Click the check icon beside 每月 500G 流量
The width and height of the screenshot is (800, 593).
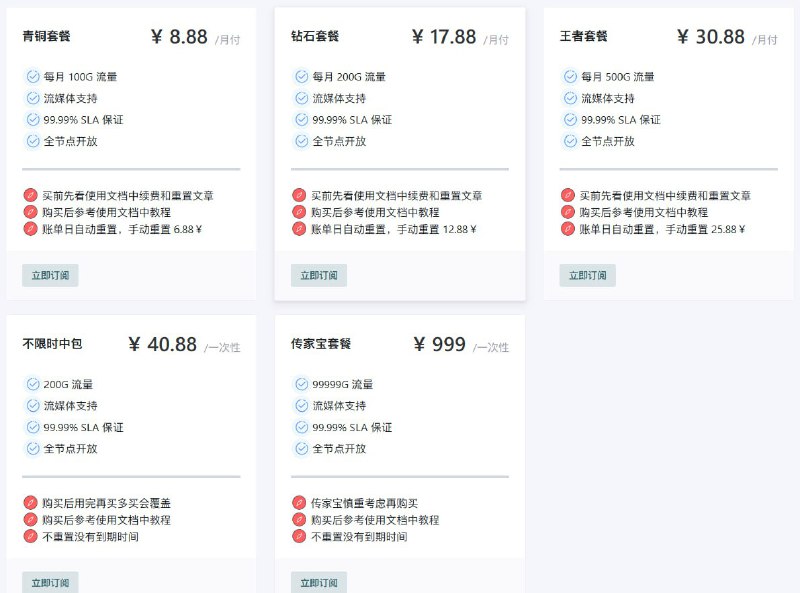[x=570, y=77]
